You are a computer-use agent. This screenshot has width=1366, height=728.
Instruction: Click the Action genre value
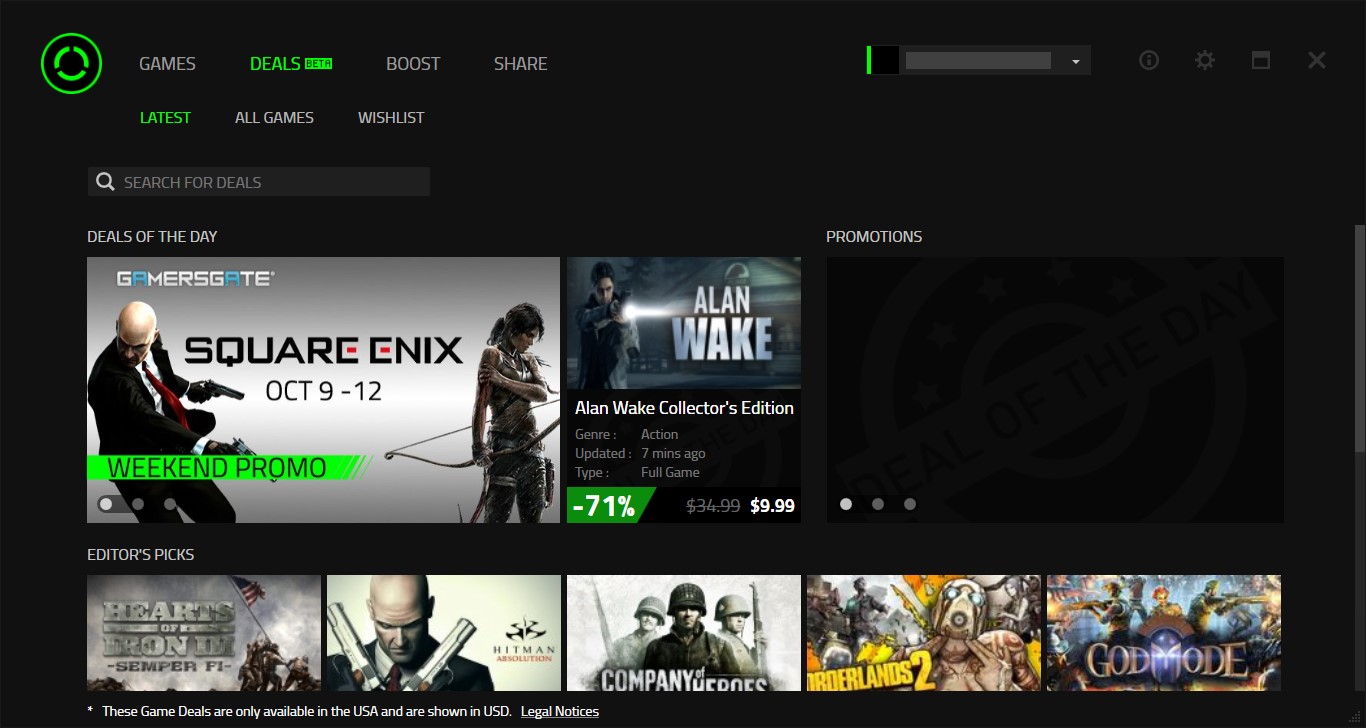point(660,434)
